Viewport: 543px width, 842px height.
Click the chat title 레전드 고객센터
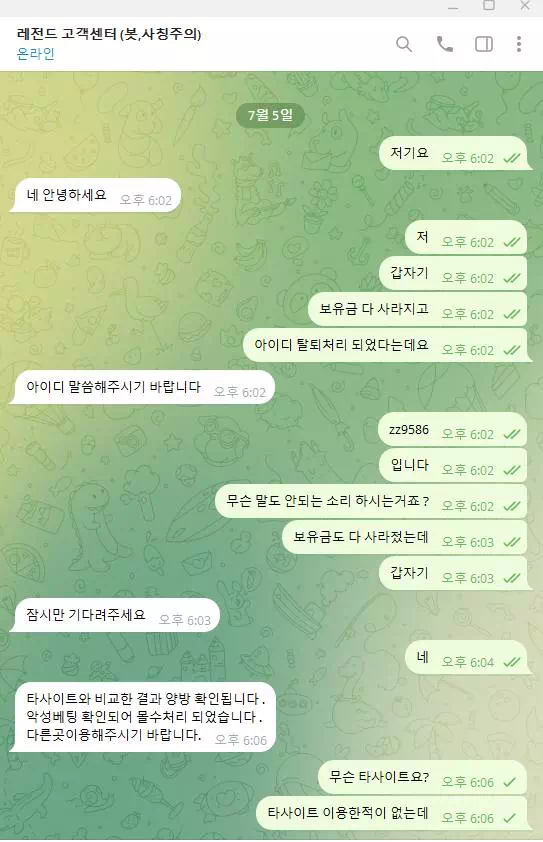[109, 34]
